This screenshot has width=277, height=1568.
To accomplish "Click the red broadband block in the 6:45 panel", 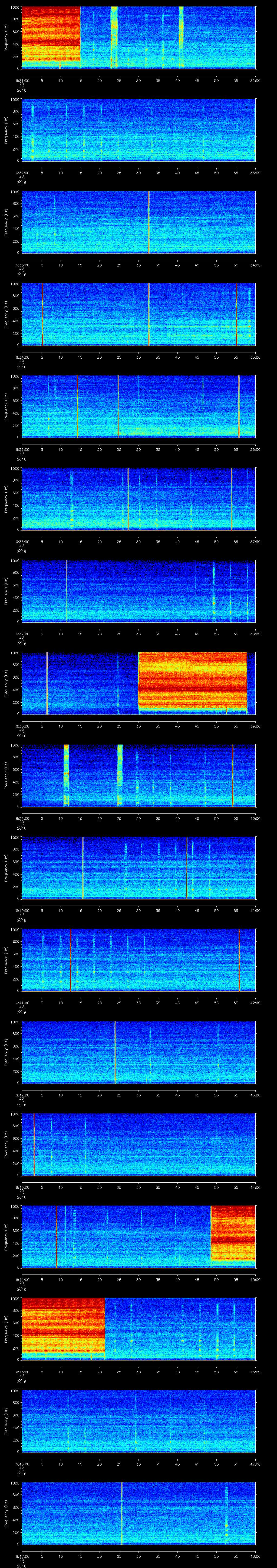I will click(x=63, y=1327).
